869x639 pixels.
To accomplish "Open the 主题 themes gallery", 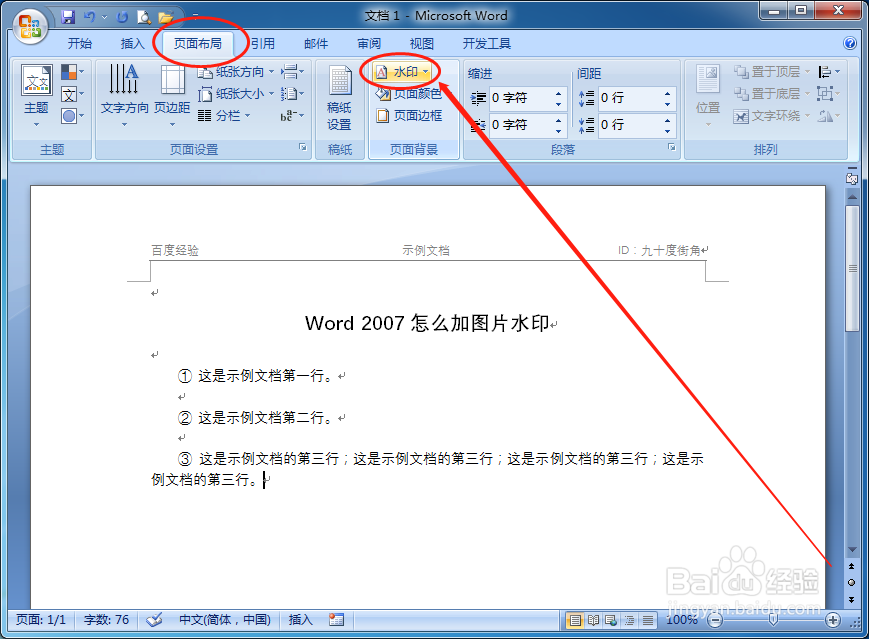I will [x=37, y=95].
